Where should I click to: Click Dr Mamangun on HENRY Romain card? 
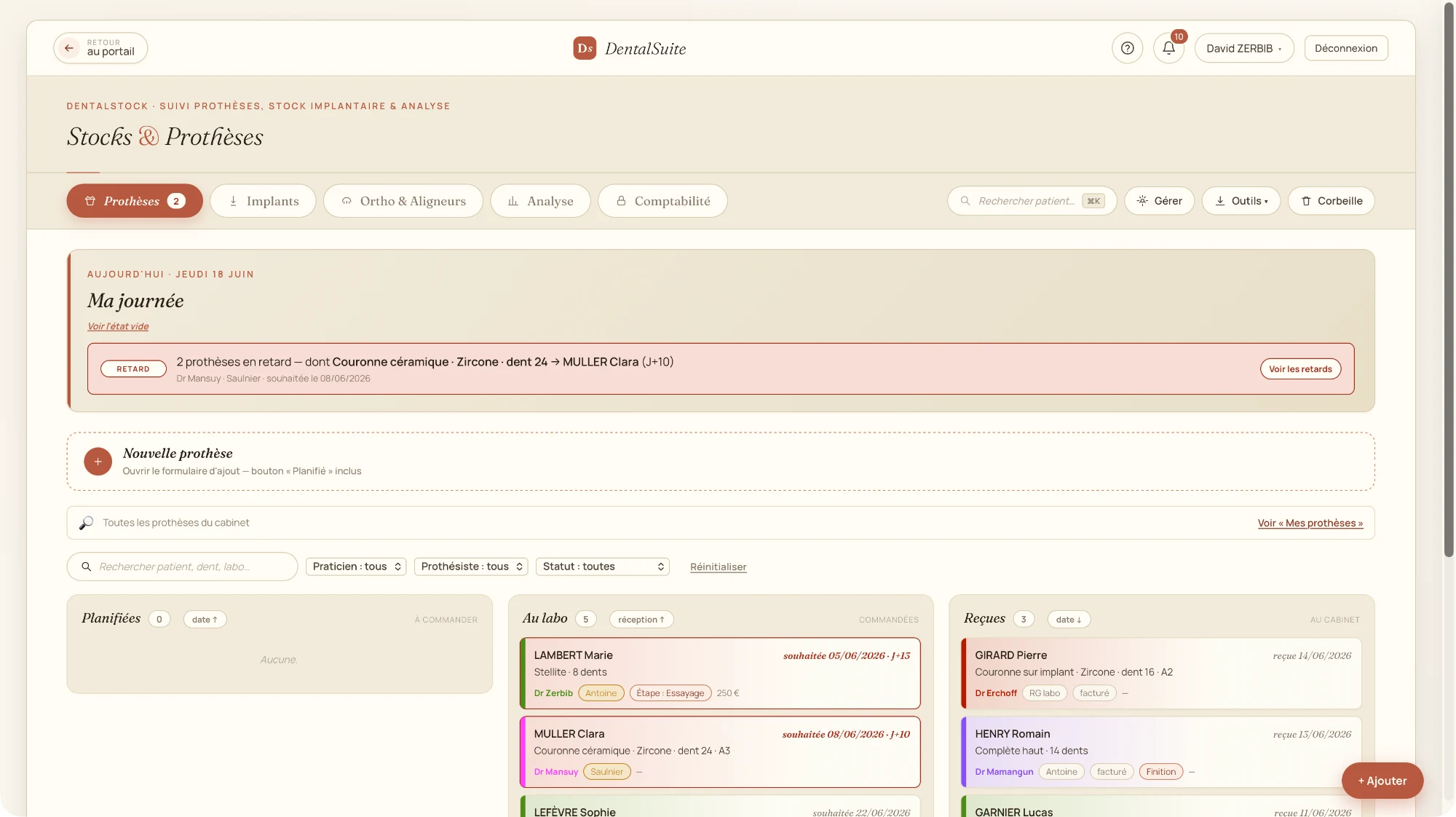(1004, 772)
